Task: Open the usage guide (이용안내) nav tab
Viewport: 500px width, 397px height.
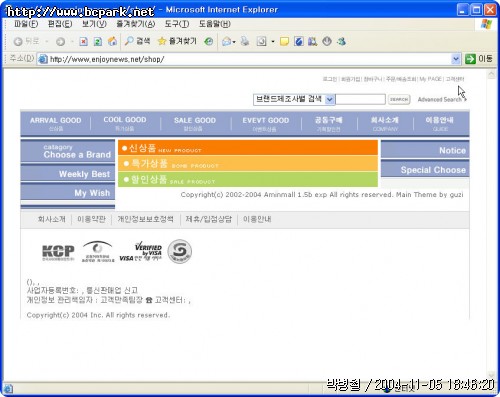Action: (440, 123)
